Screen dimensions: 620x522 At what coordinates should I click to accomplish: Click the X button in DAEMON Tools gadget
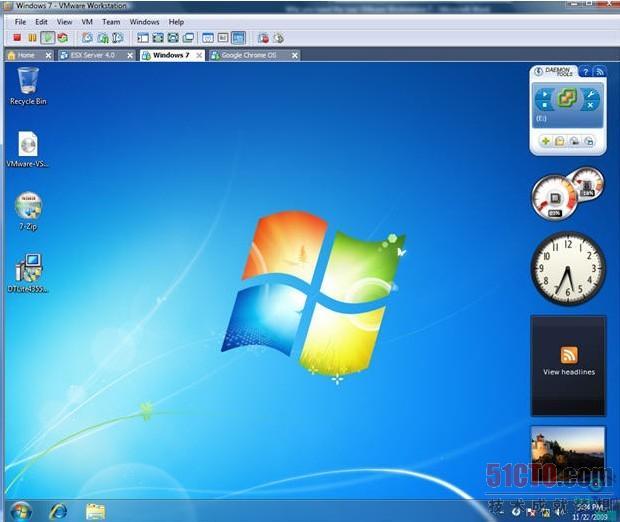tap(590, 105)
